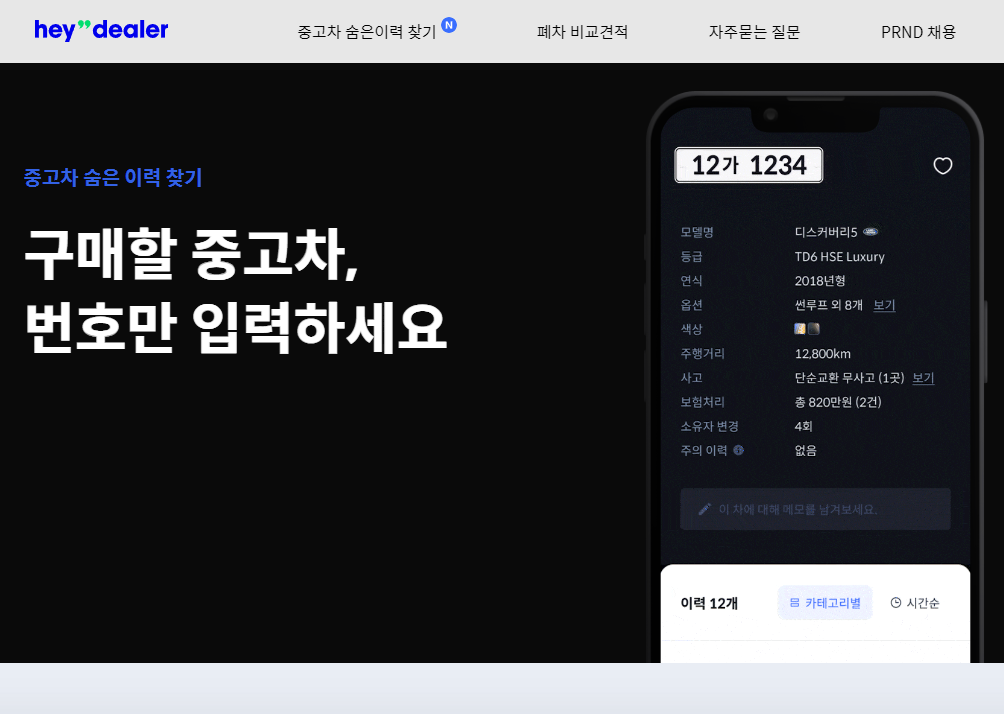
Task: Enable 카테고리별 view for the history list
Action: (x=825, y=602)
